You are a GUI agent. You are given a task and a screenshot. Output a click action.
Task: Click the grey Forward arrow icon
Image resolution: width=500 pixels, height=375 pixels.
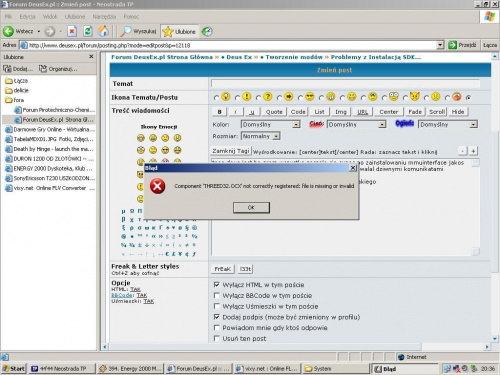pos(50,31)
